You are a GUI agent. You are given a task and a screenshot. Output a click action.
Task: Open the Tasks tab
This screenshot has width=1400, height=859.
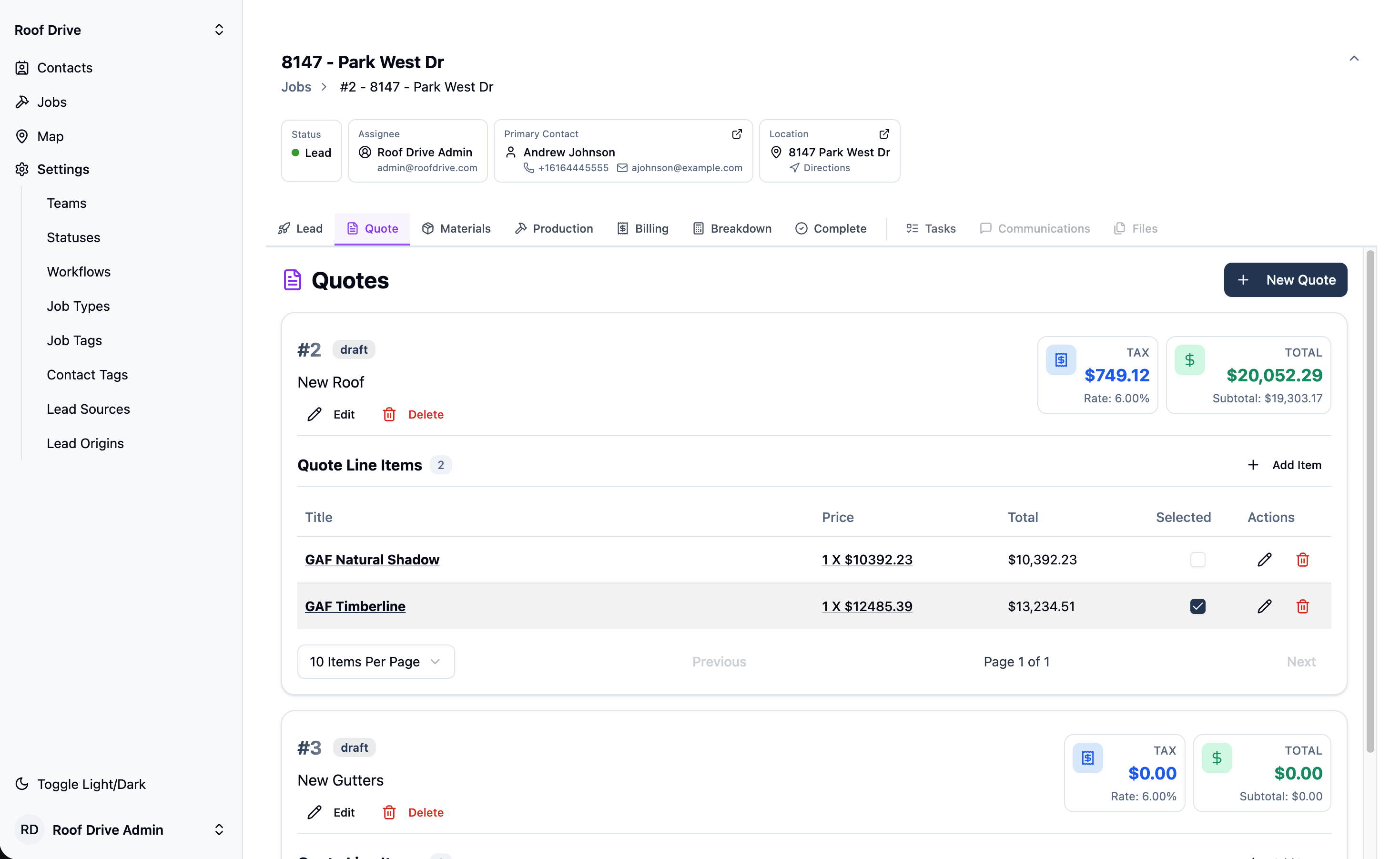931,228
